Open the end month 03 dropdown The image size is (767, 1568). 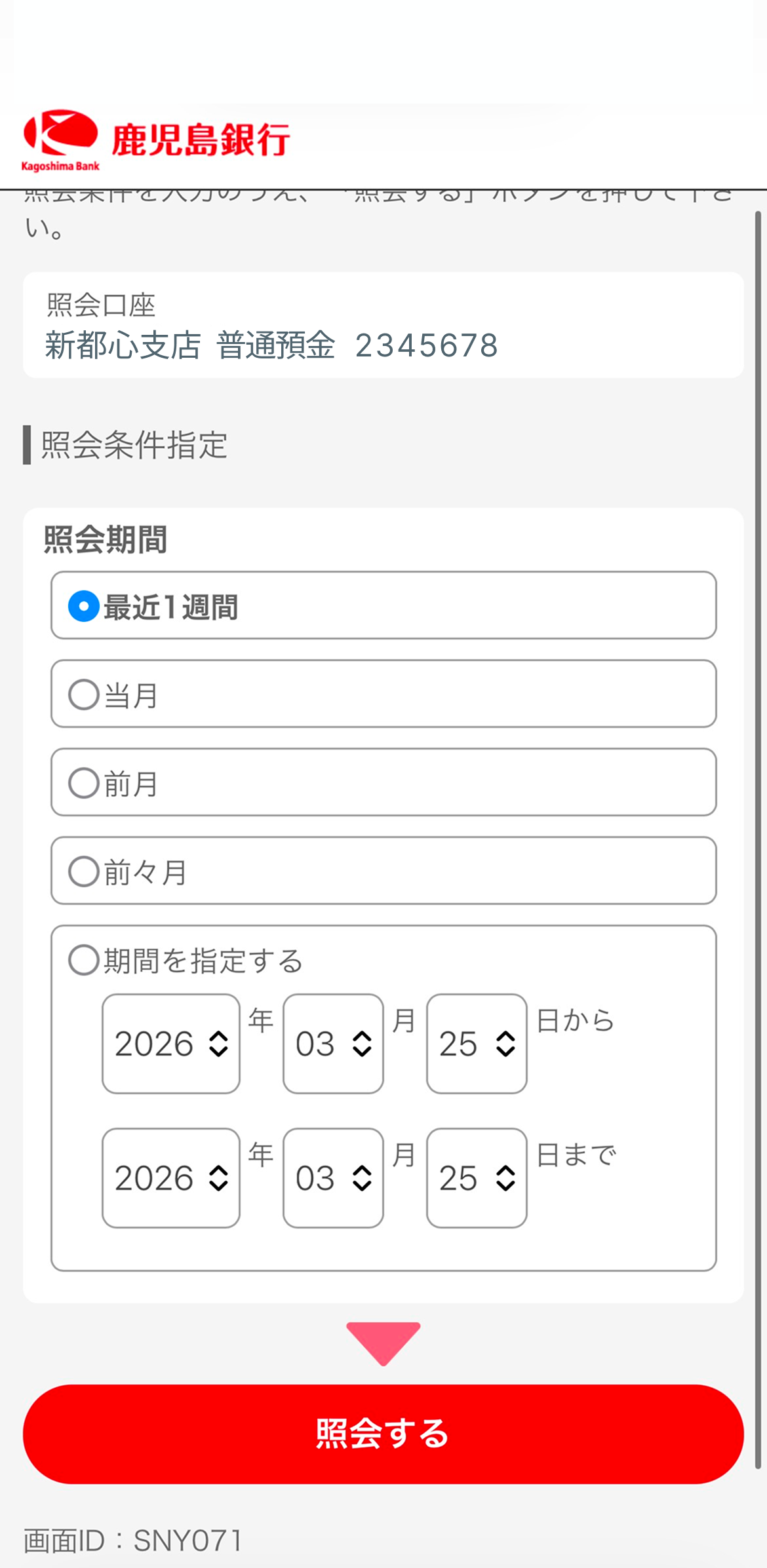coord(333,1178)
